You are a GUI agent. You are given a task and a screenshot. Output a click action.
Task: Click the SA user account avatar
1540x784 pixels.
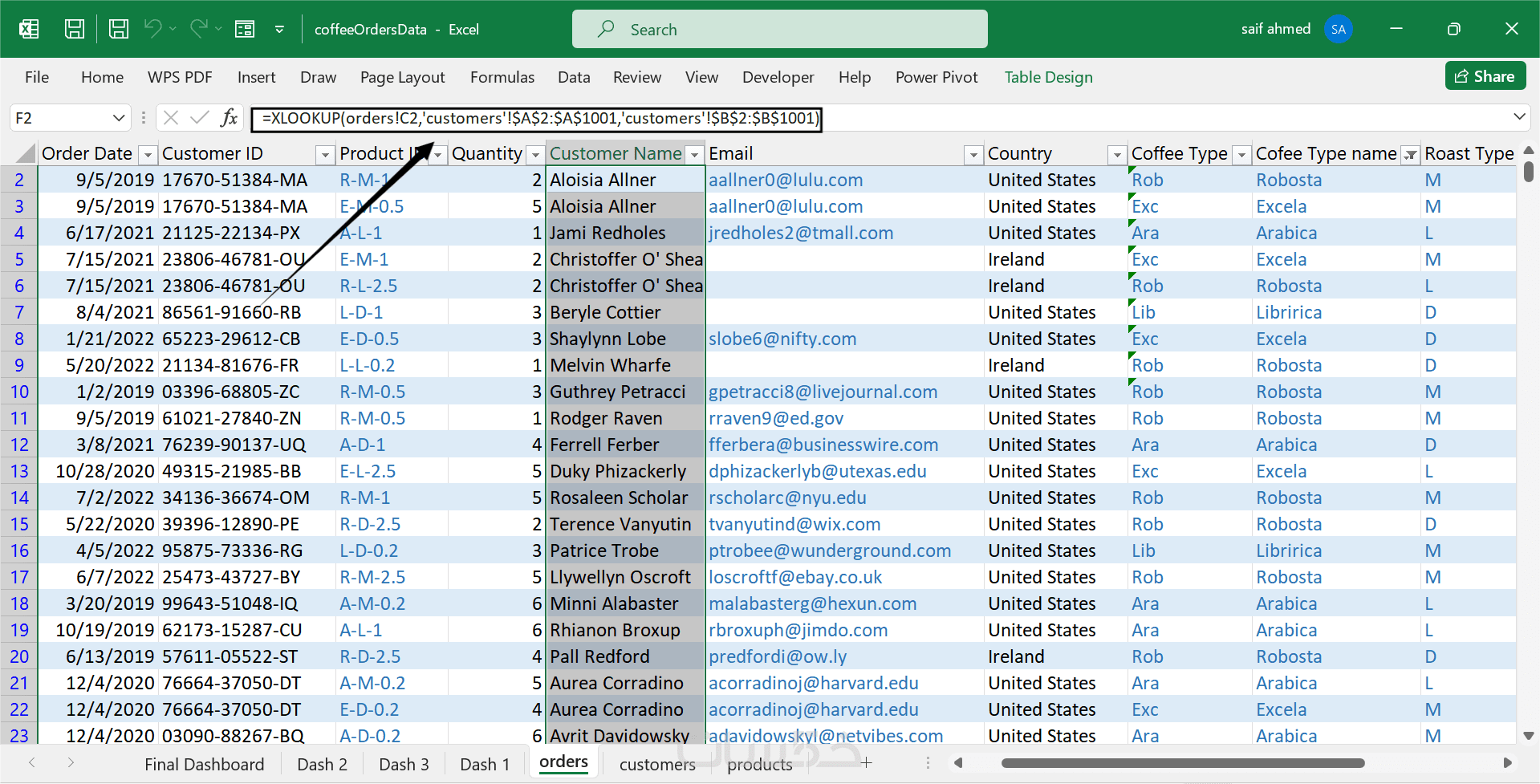click(x=1338, y=30)
